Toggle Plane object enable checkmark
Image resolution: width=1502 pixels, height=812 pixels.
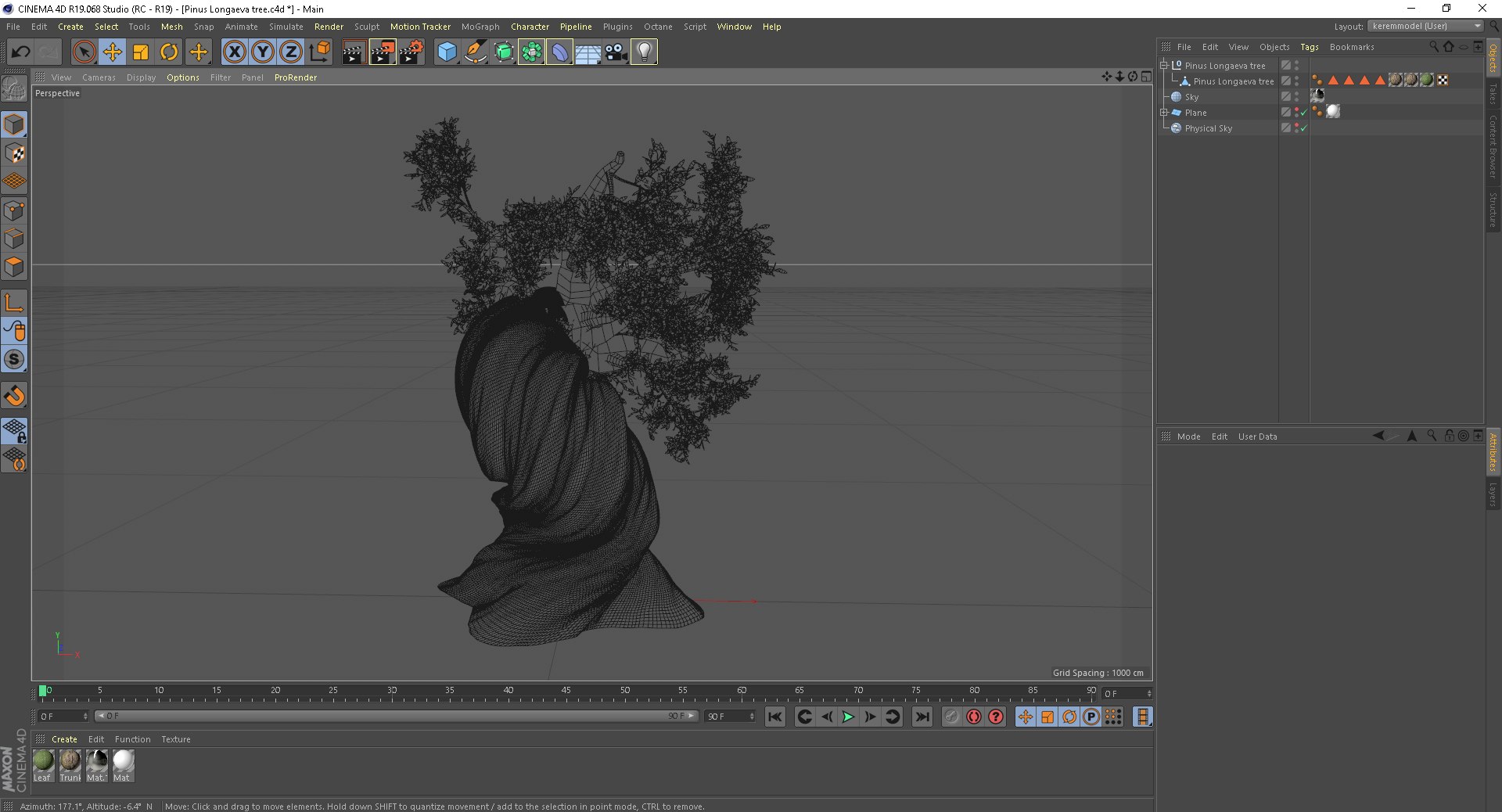(x=1303, y=113)
